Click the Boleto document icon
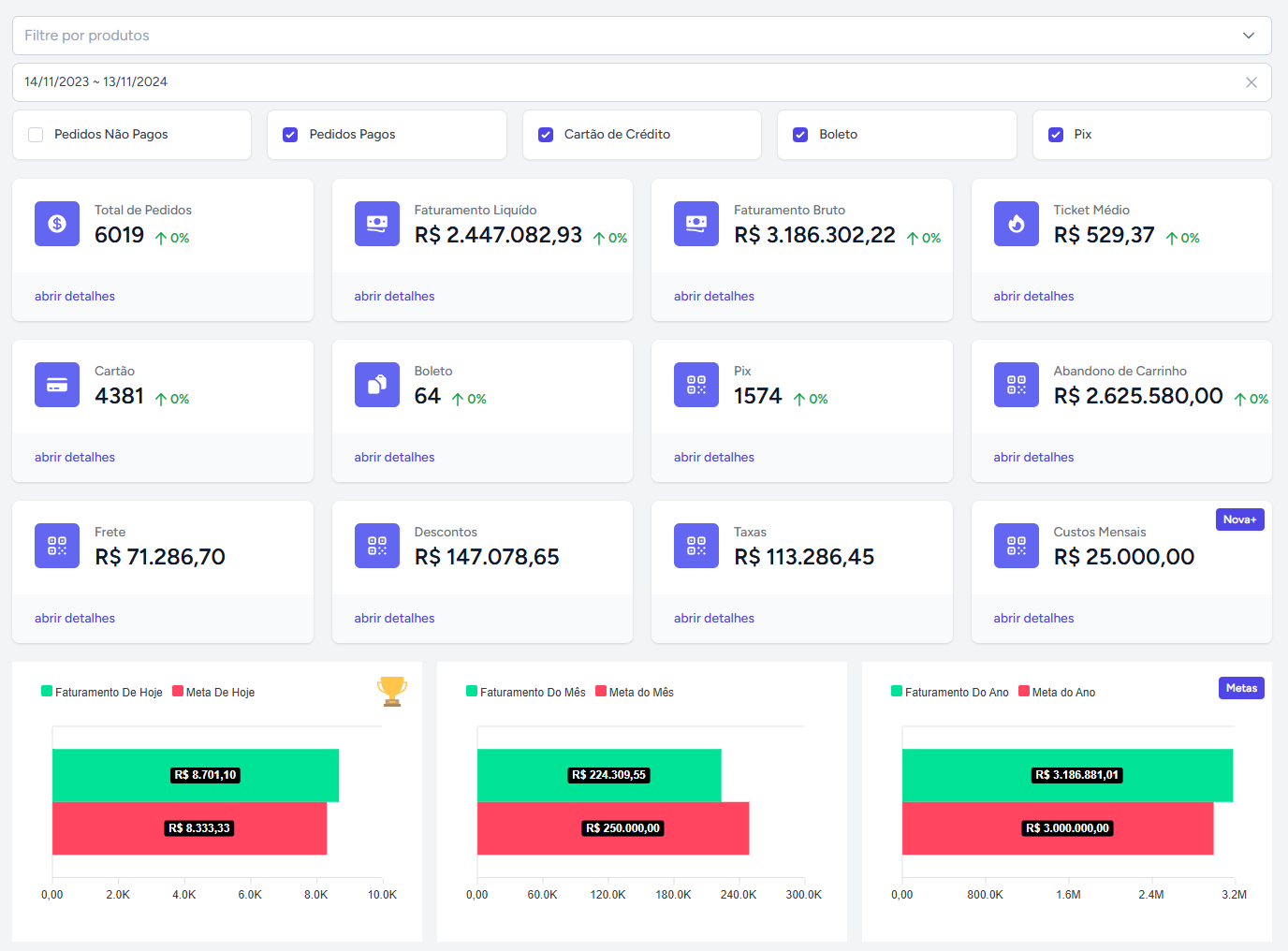 pyautogui.click(x=377, y=385)
